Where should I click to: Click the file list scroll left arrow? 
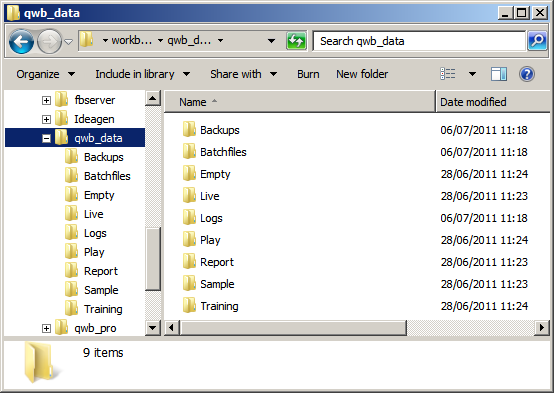(172, 328)
